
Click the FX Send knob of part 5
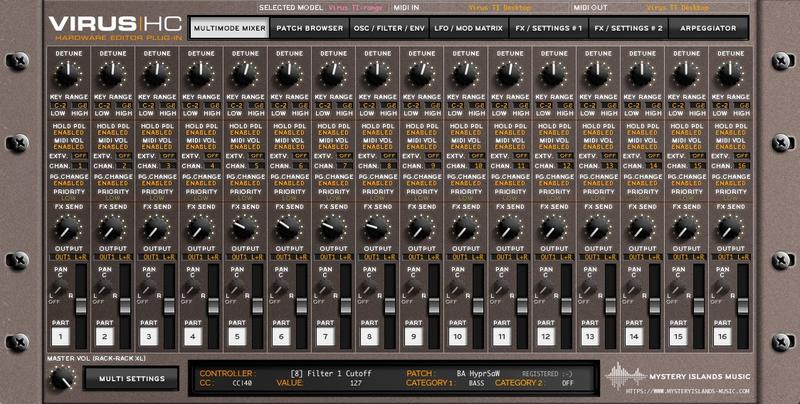(x=244, y=228)
